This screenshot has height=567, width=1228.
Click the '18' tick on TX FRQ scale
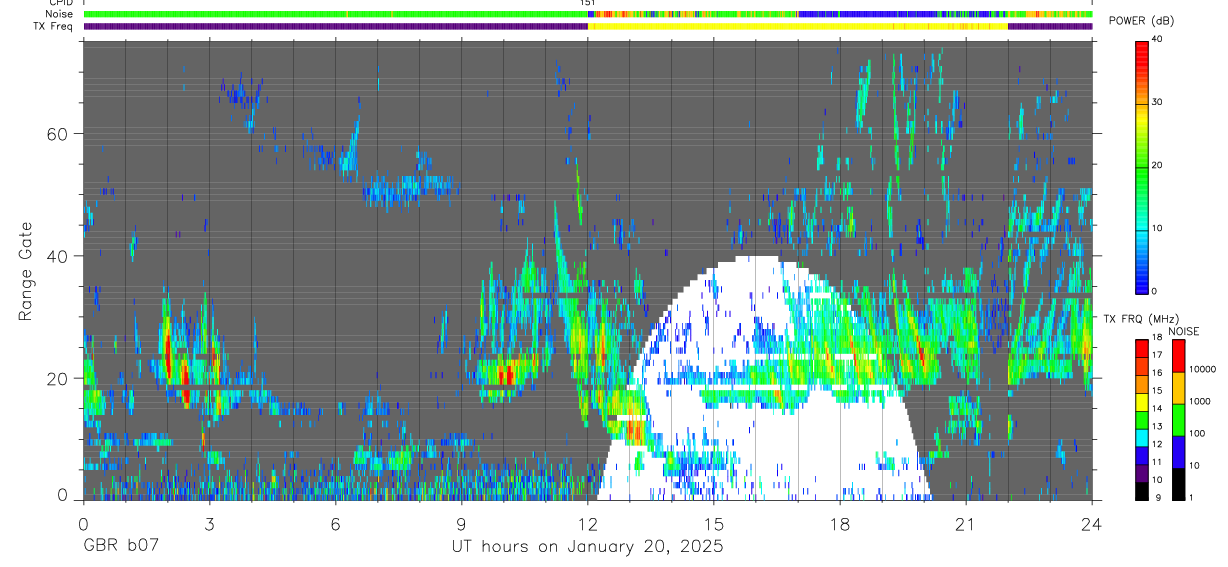(1158, 339)
